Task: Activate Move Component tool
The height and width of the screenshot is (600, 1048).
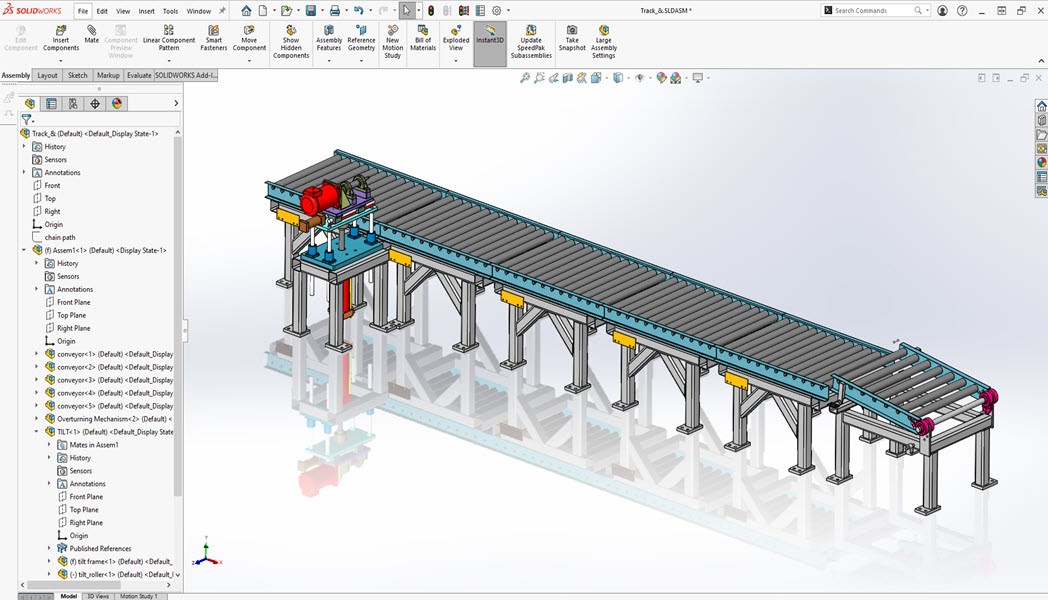Action: coord(249,39)
